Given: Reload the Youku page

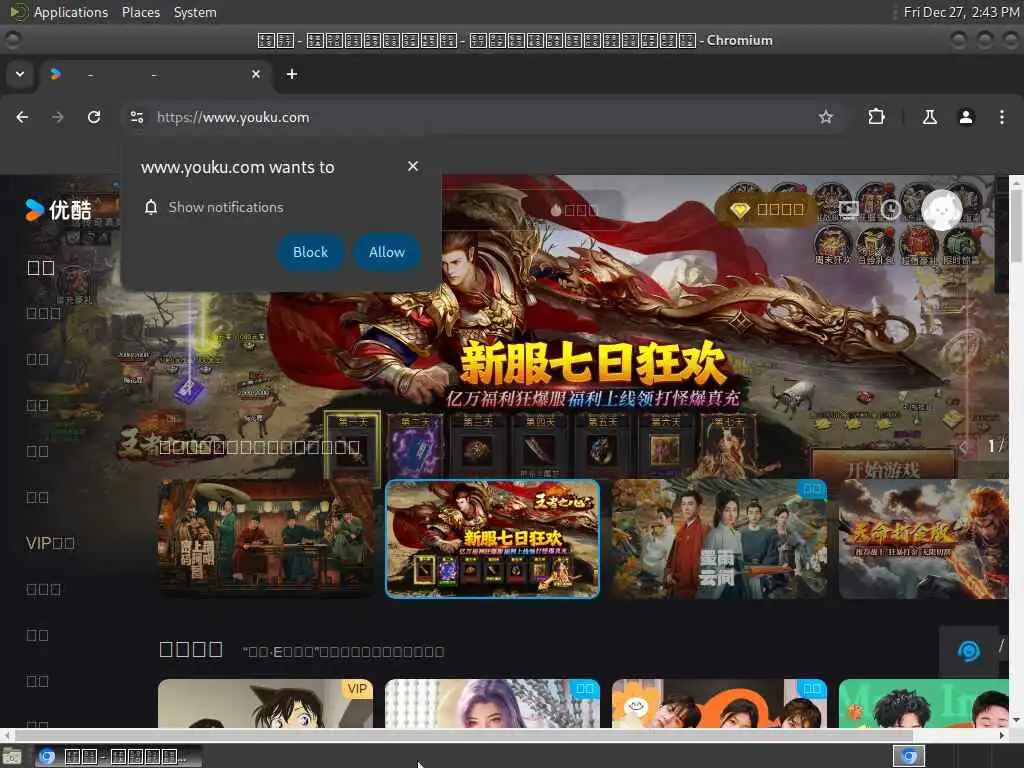Looking at the screenshot, I should [x=94, y=117].
